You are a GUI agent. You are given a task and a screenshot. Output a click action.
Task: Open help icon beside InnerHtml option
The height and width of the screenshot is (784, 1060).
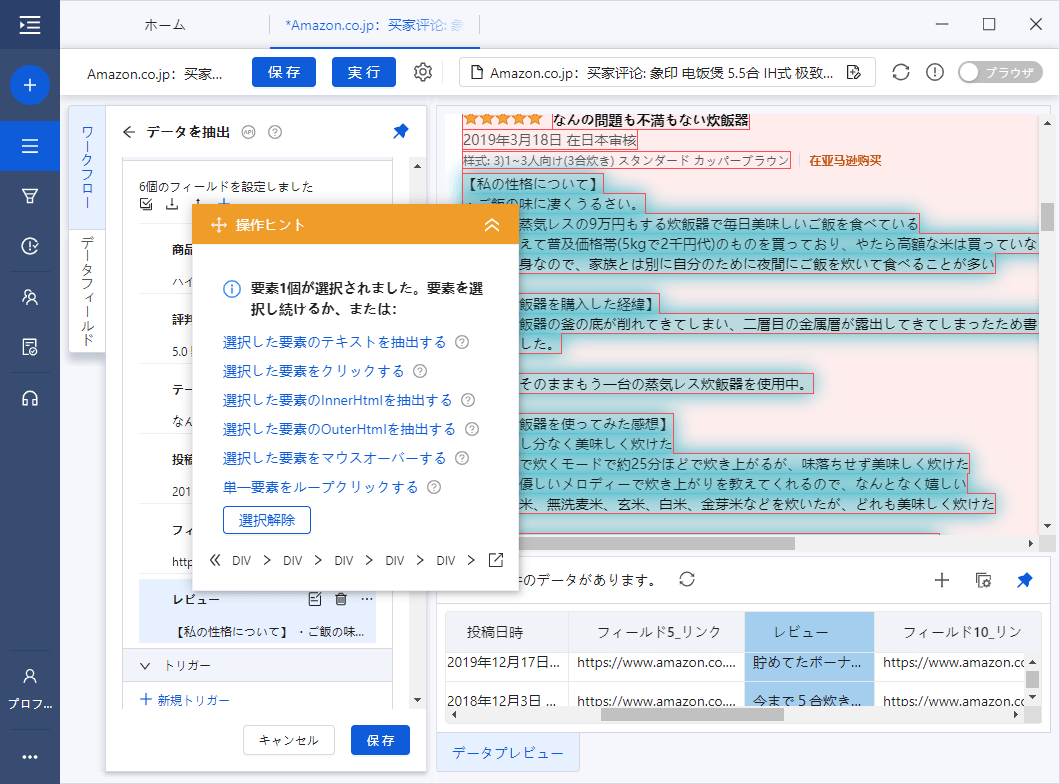click(x=468, y=400)
